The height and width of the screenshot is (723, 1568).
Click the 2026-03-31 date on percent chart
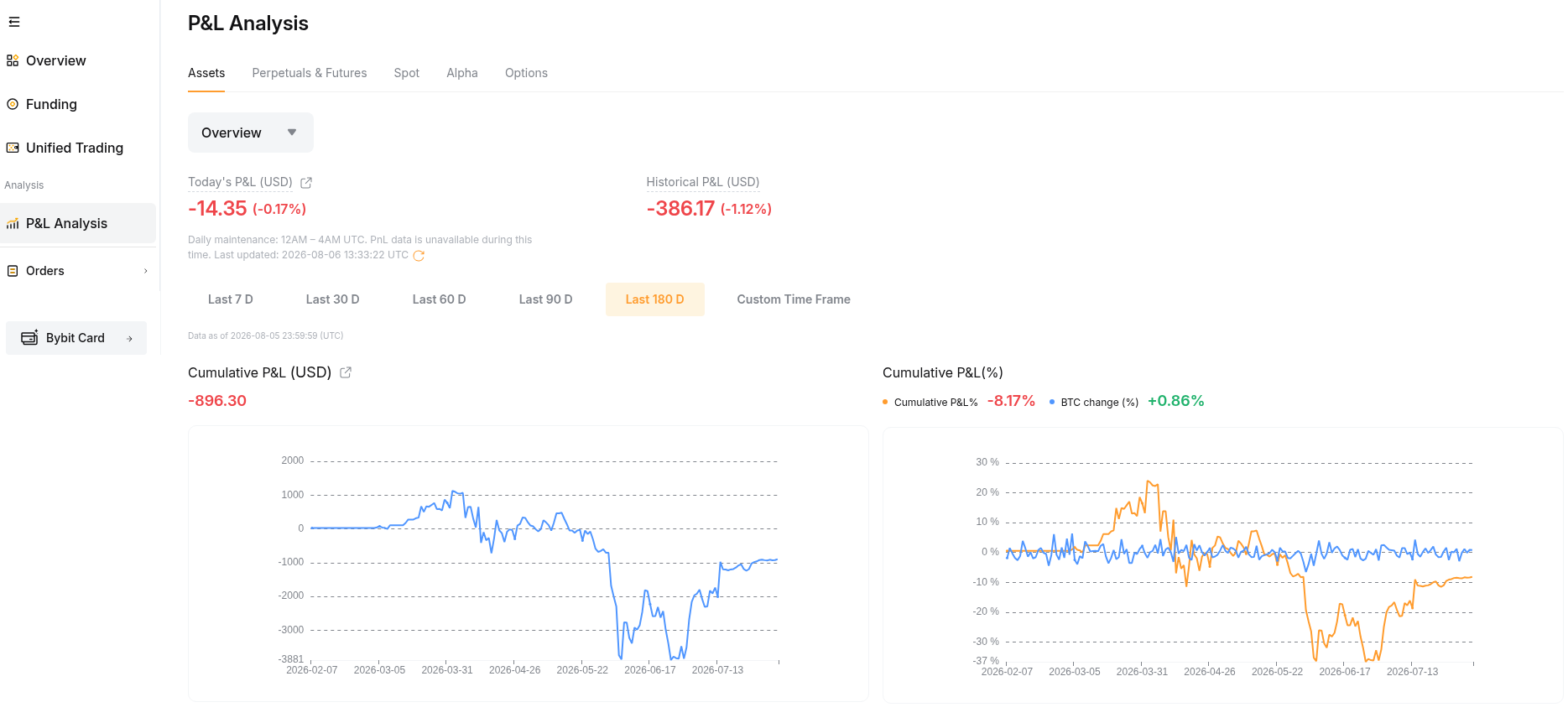1142,672
